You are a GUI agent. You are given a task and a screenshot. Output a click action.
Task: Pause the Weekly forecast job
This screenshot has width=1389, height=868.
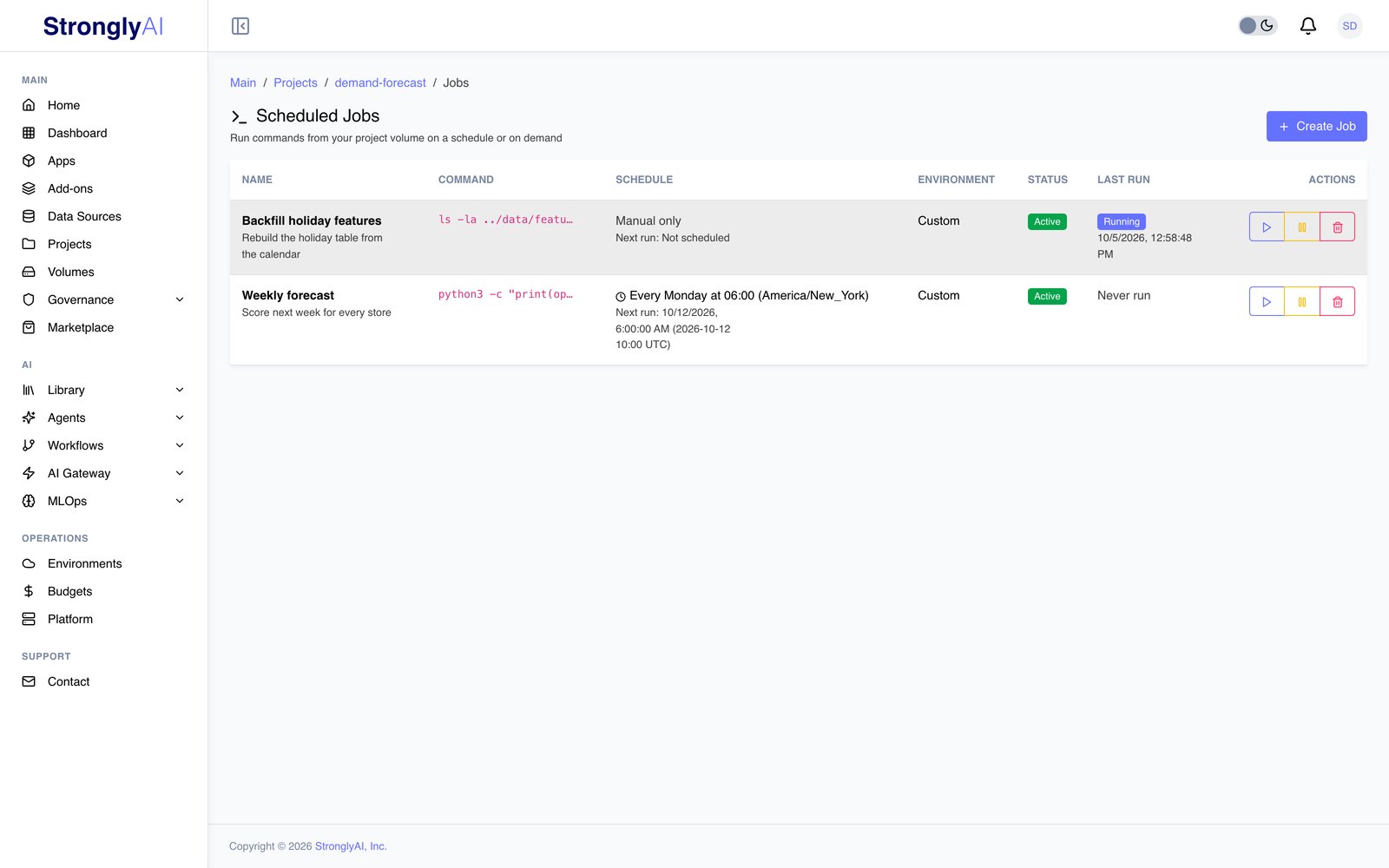[x=1302, y=302]
